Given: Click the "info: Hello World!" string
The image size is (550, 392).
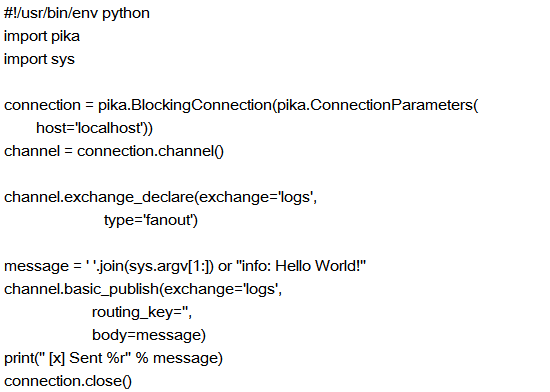Looking at the screenshot, I should coord(301,266).
